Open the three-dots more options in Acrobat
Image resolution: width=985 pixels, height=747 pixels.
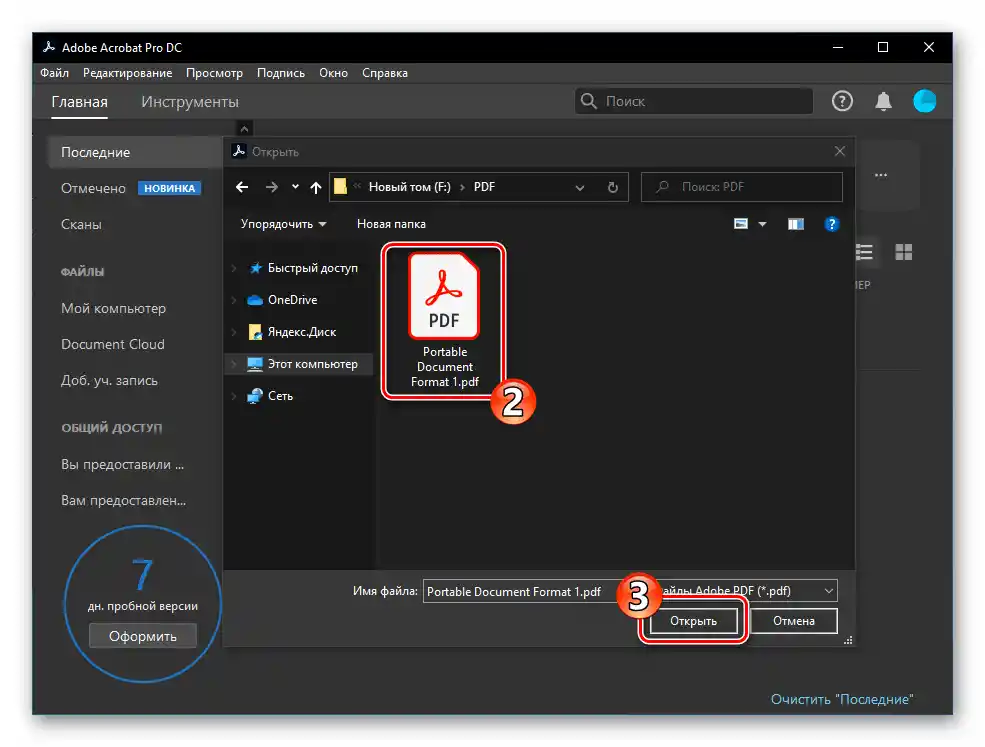coord(881,175)
